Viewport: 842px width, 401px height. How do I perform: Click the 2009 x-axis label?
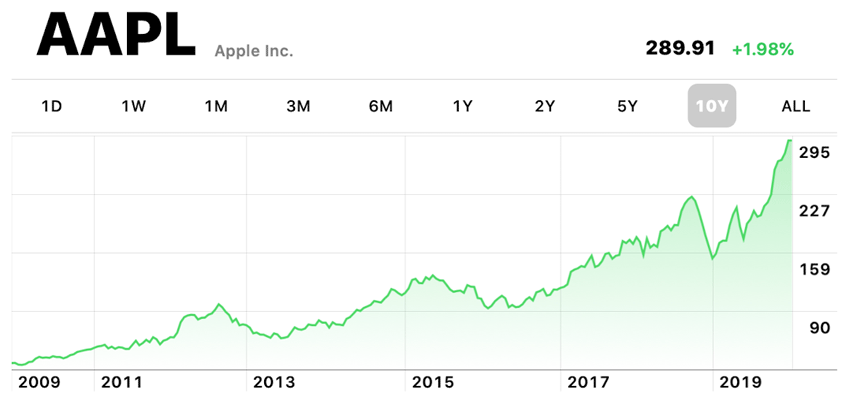click(x=38, y=383)
